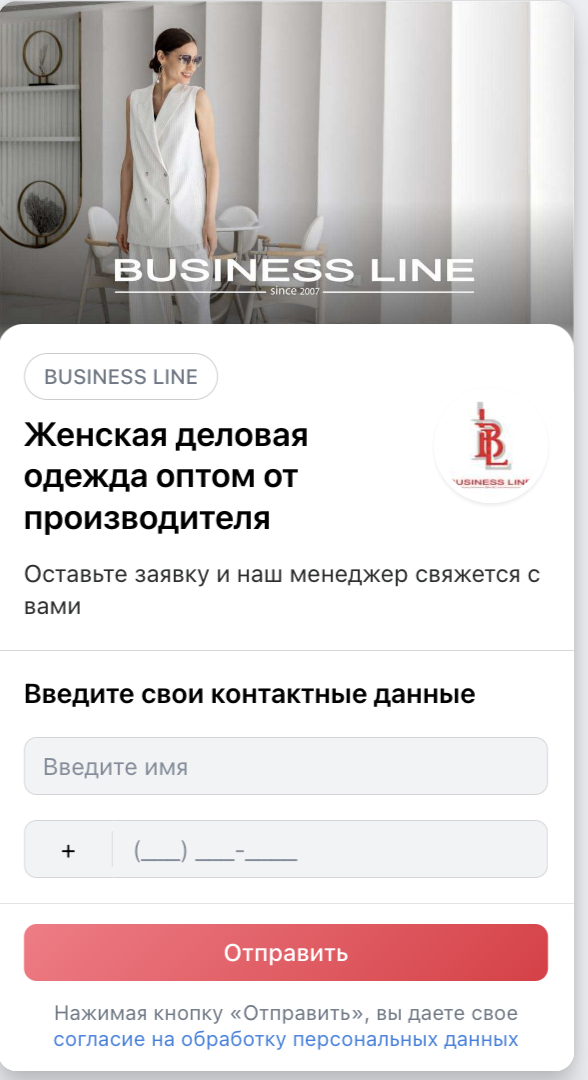Click the BUSINESS LINE pill tag

click(121, 377)
